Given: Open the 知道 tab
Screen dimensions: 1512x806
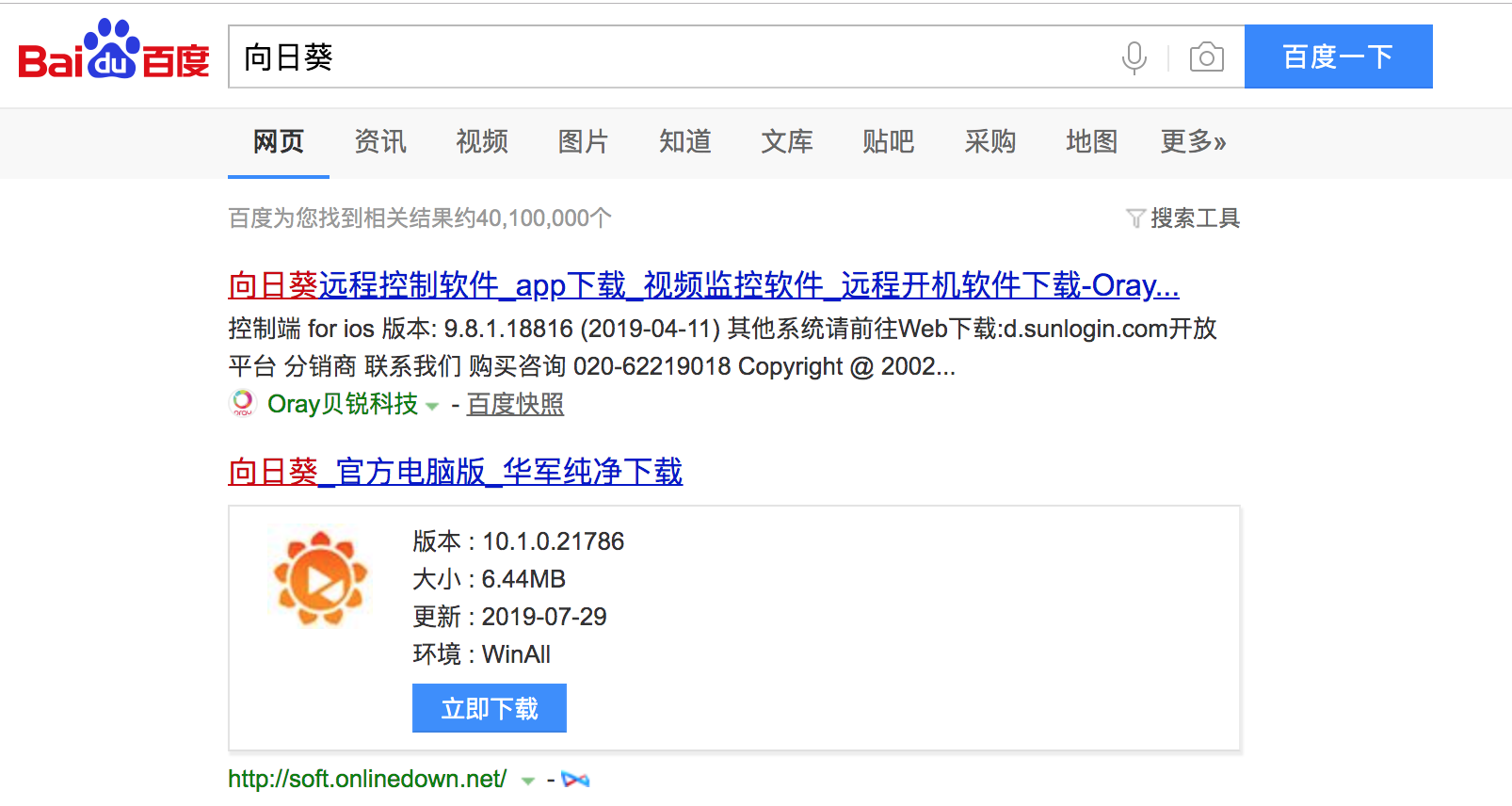Looking at the screenshot, I should [685, 142].
